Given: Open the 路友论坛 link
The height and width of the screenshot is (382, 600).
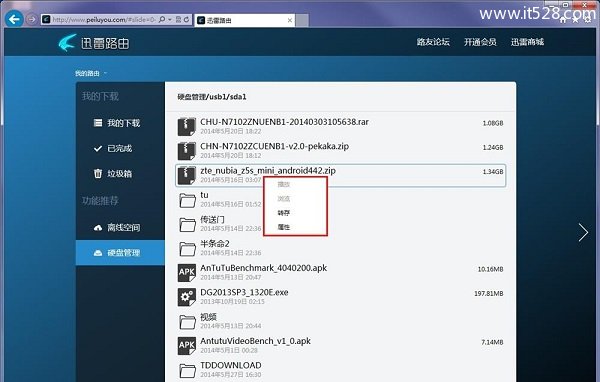Looking at the screenshot, I should click(x=433, y=42).
